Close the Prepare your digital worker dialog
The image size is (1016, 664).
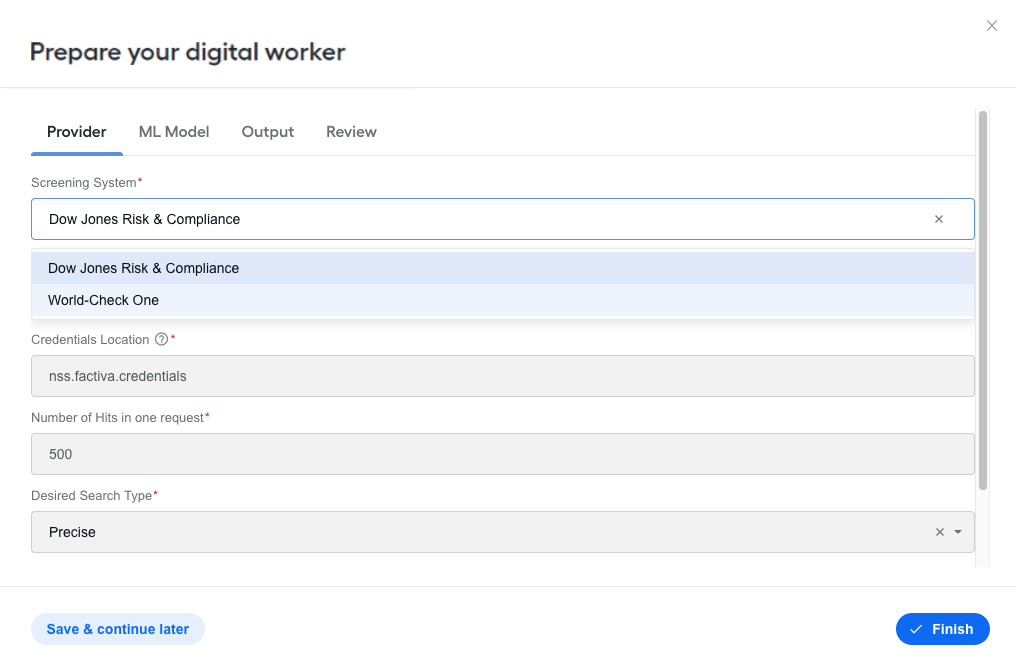pos(991,26)
